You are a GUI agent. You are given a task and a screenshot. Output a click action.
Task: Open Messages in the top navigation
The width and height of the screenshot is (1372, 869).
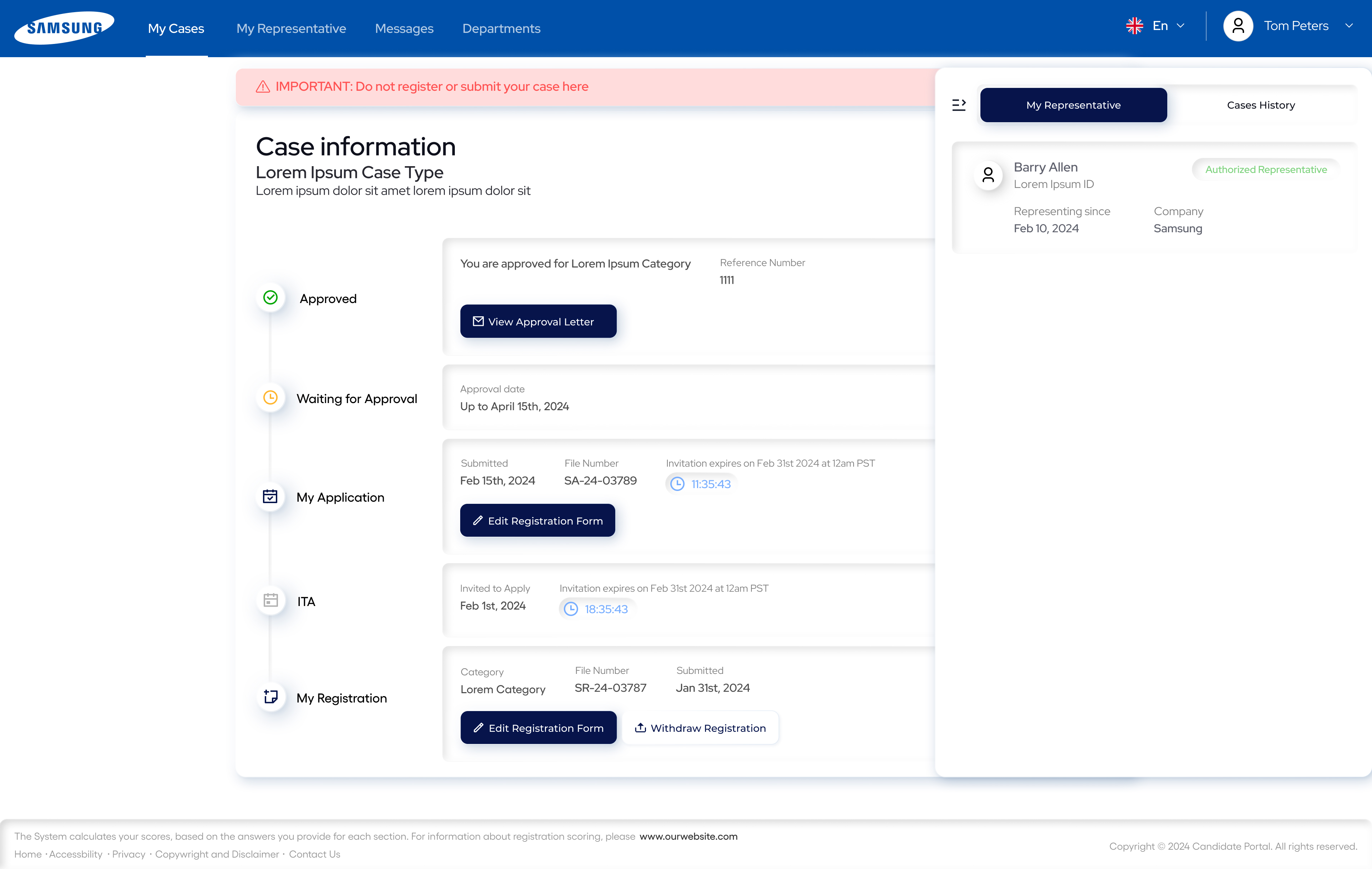click(x=404, y=29)
